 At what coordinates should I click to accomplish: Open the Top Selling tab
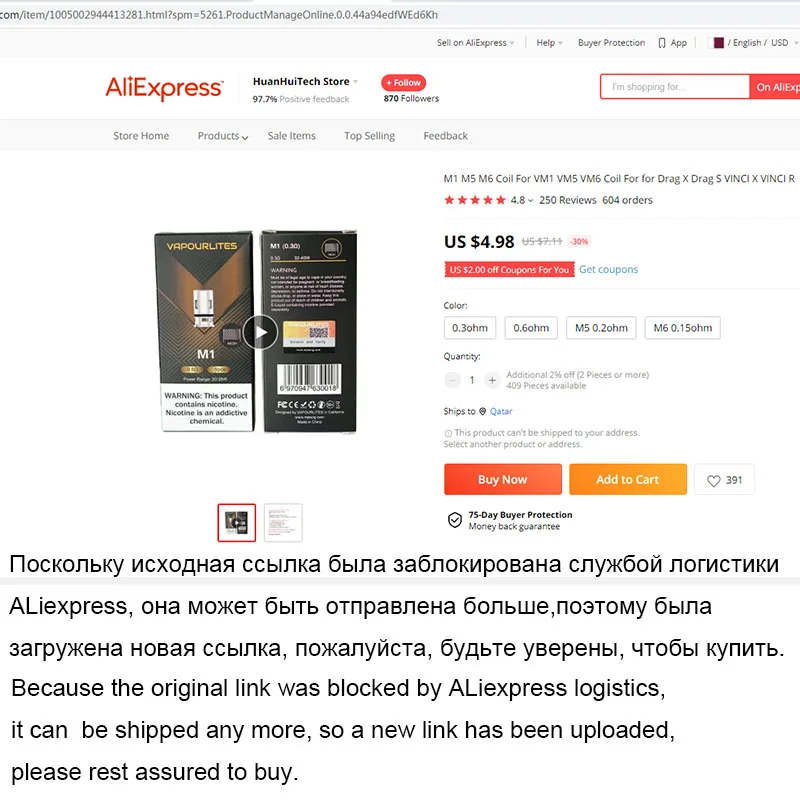click(369, 136)
